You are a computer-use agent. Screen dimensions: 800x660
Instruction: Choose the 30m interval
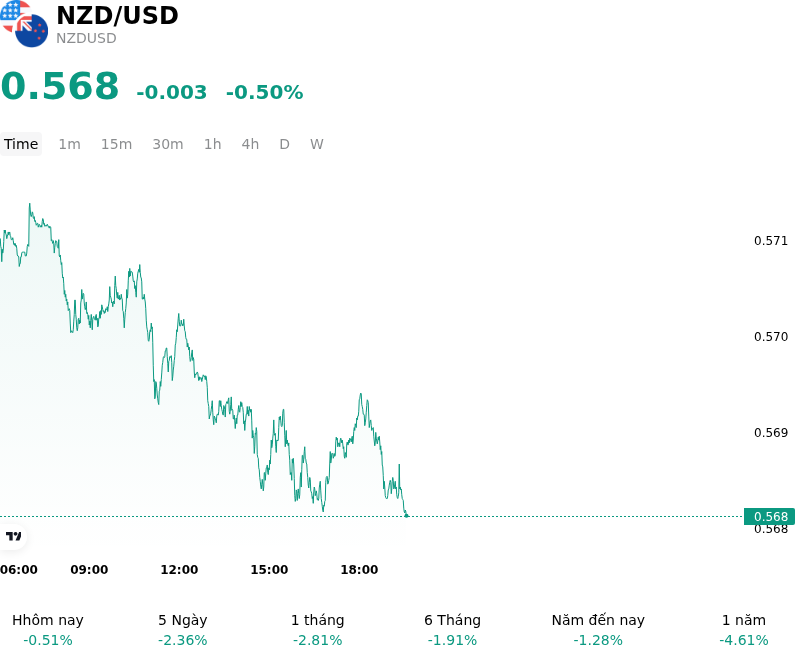[168, 144]
